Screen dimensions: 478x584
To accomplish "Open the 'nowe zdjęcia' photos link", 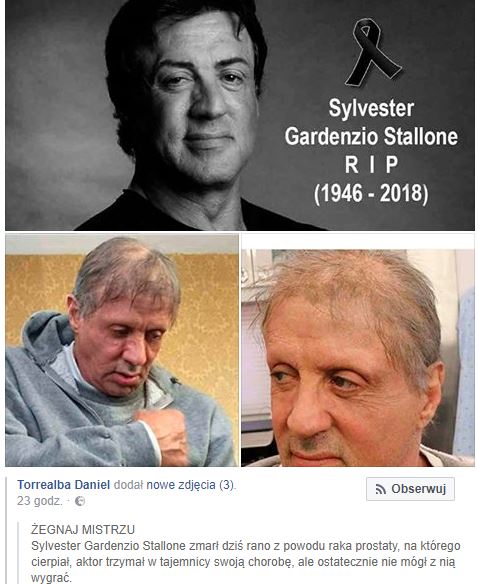I will click(181, 485).
